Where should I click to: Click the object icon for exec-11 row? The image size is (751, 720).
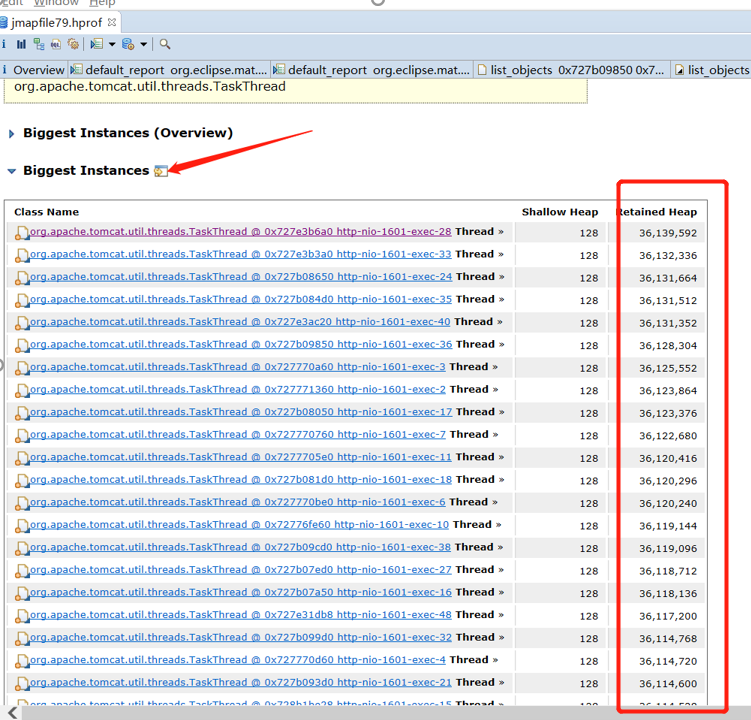tap(21, 457)
